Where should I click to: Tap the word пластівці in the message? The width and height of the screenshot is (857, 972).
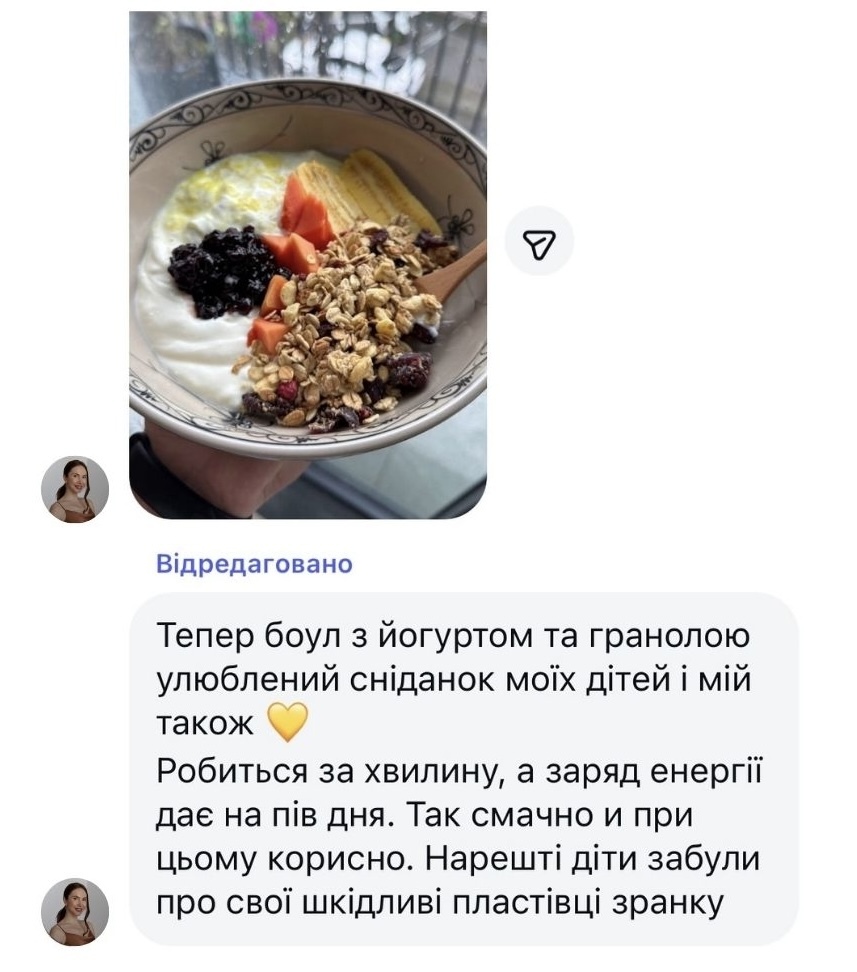[526, 904]
